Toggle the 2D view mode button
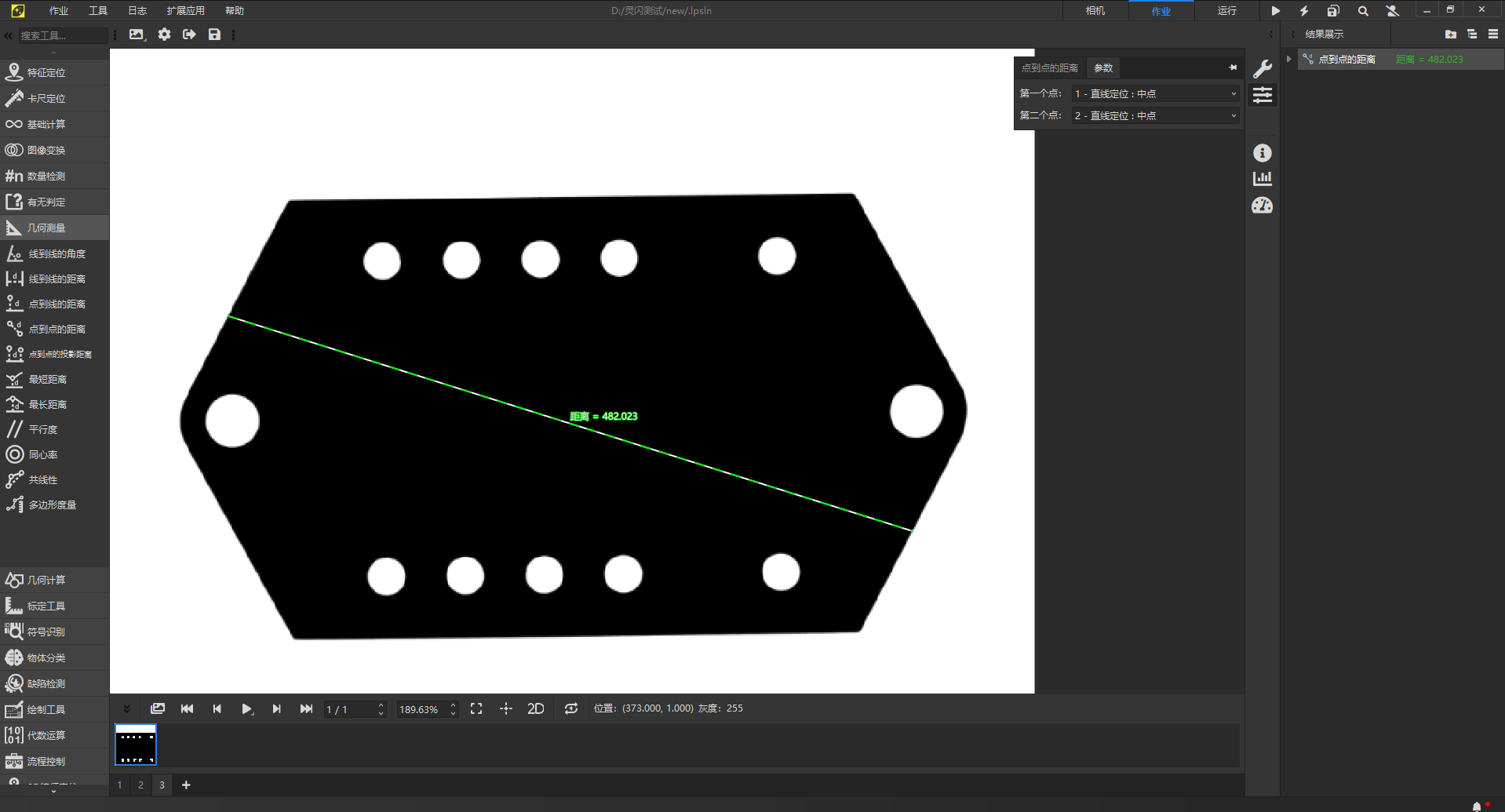This screenshot has width=1505, height=812. (x=535, y=708)
